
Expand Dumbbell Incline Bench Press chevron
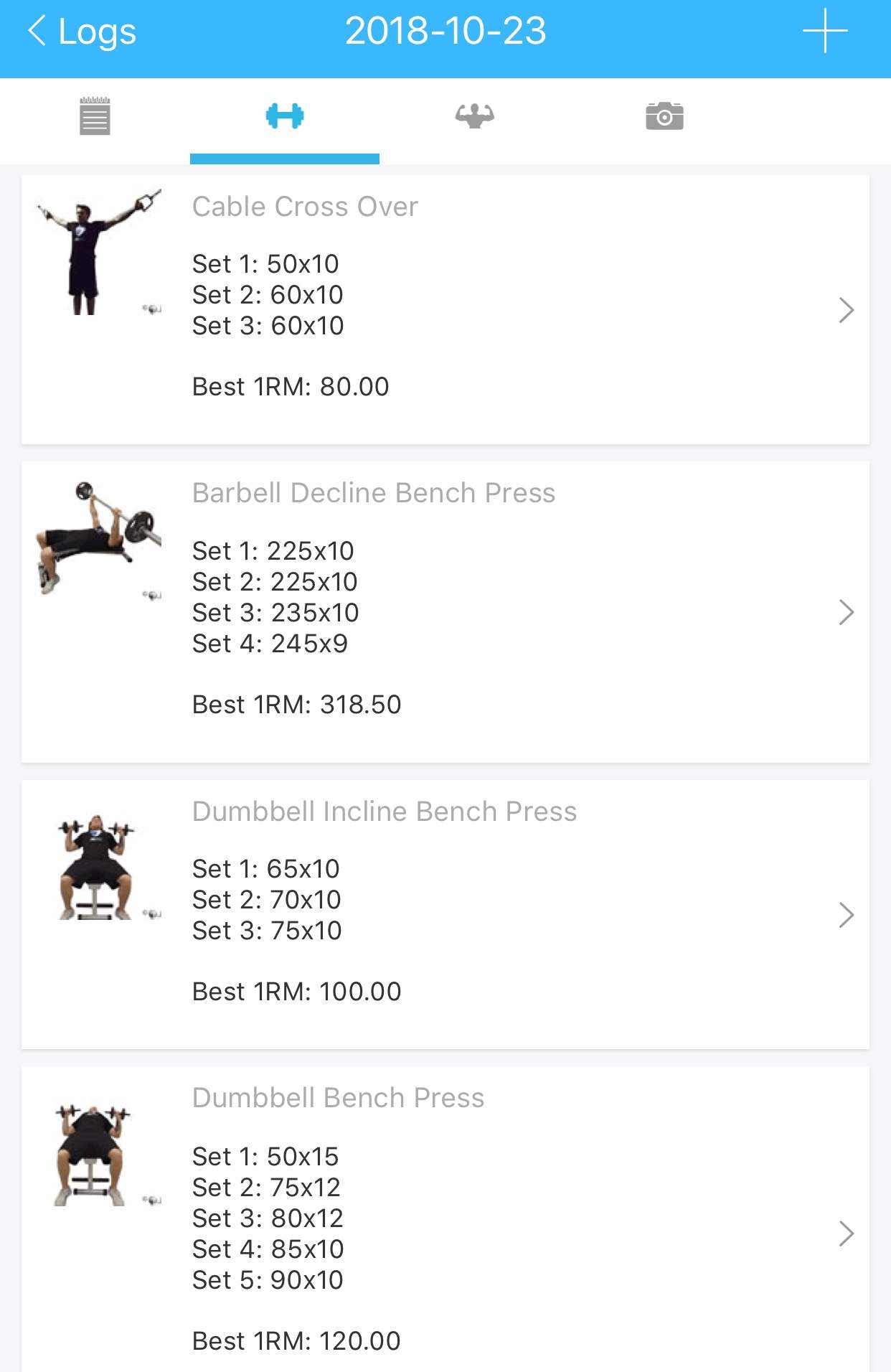[846, 915]
